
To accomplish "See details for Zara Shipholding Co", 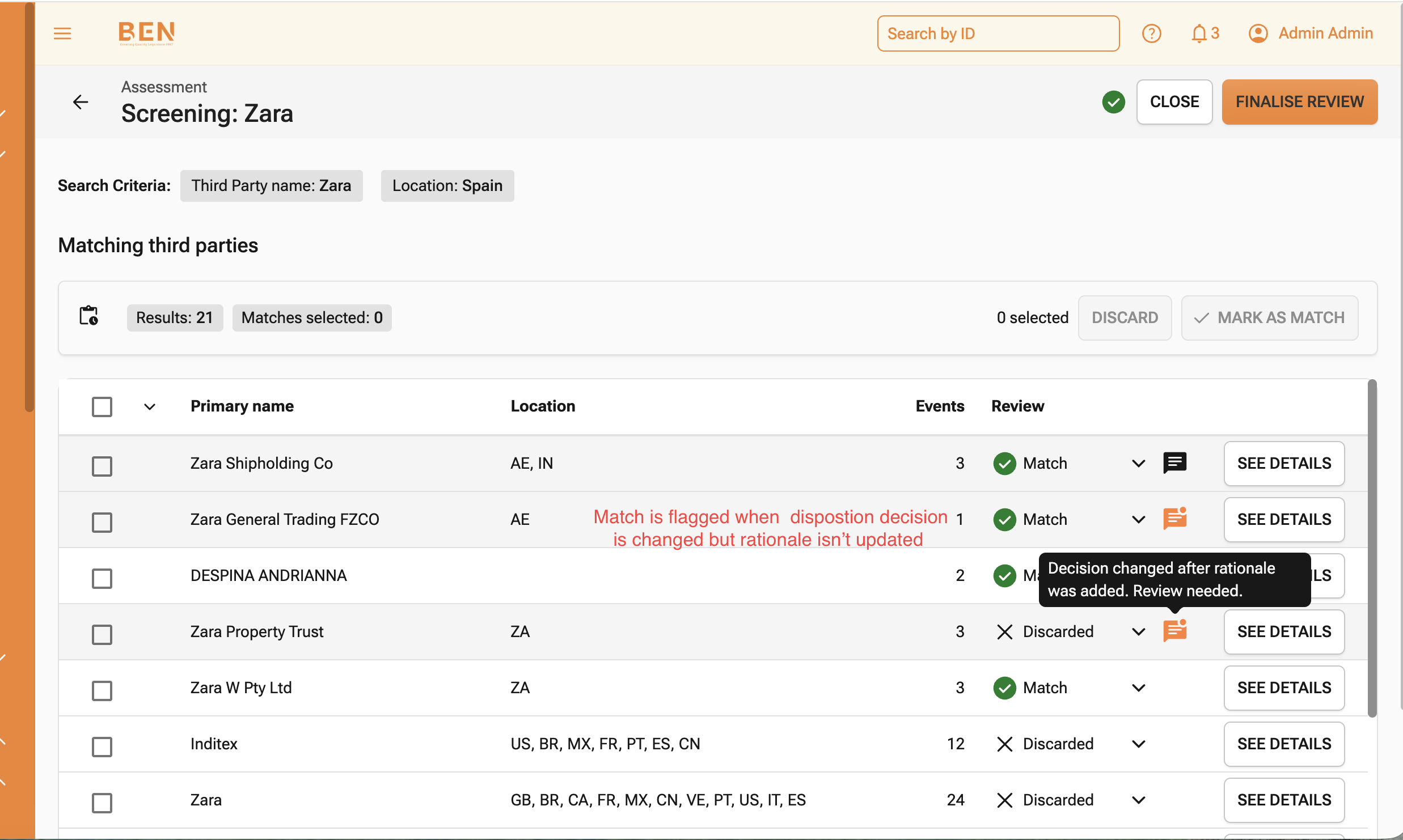I will pos(1284,464).
